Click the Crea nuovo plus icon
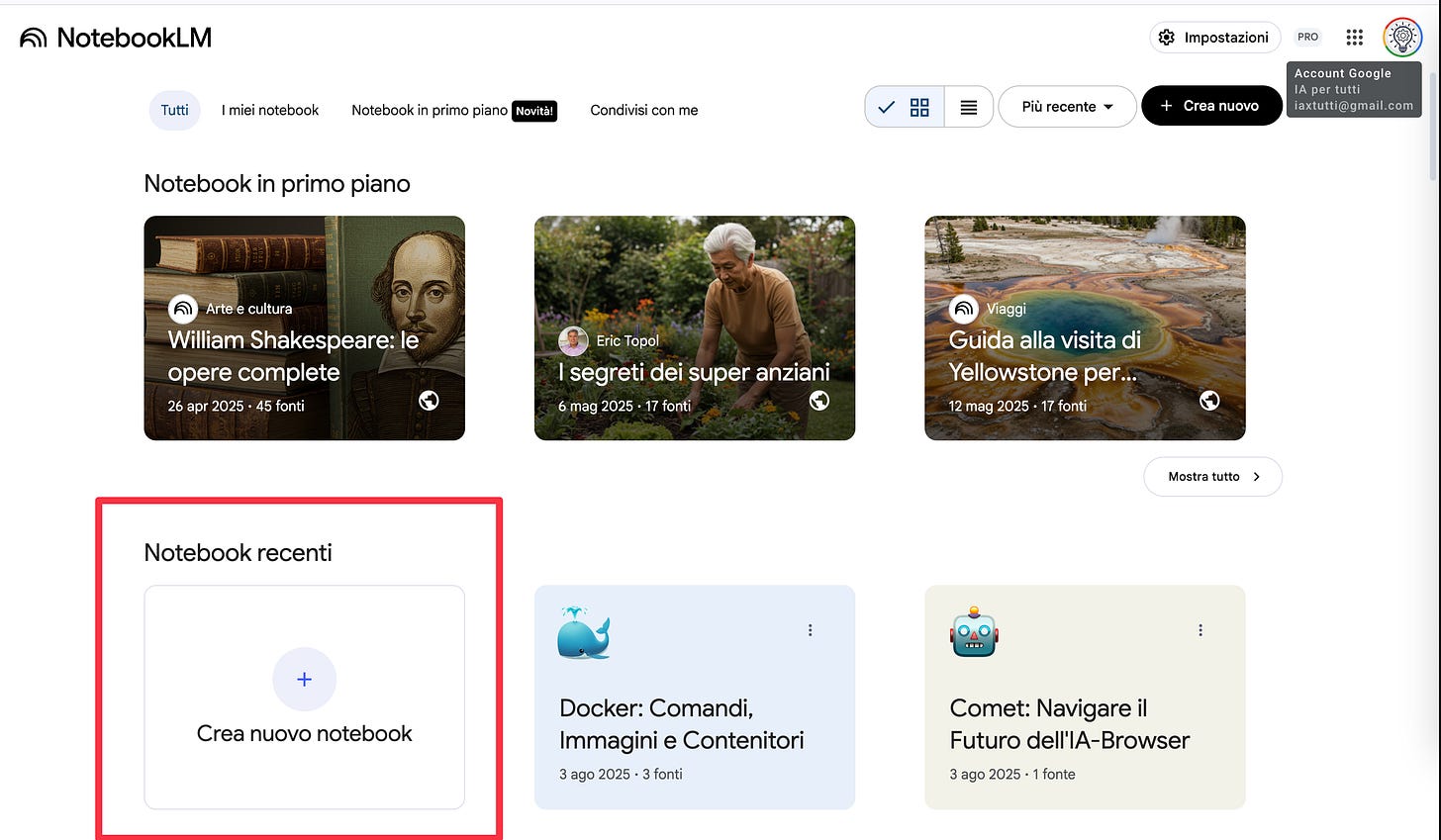The width and height of the screenshot is (1441, 840). 1166,106
